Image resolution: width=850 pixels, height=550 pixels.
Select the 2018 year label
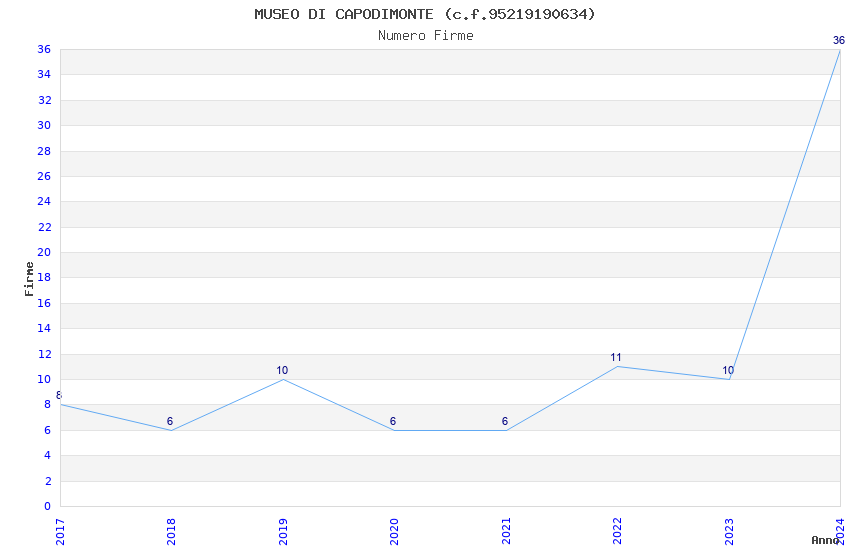point(171,532)
